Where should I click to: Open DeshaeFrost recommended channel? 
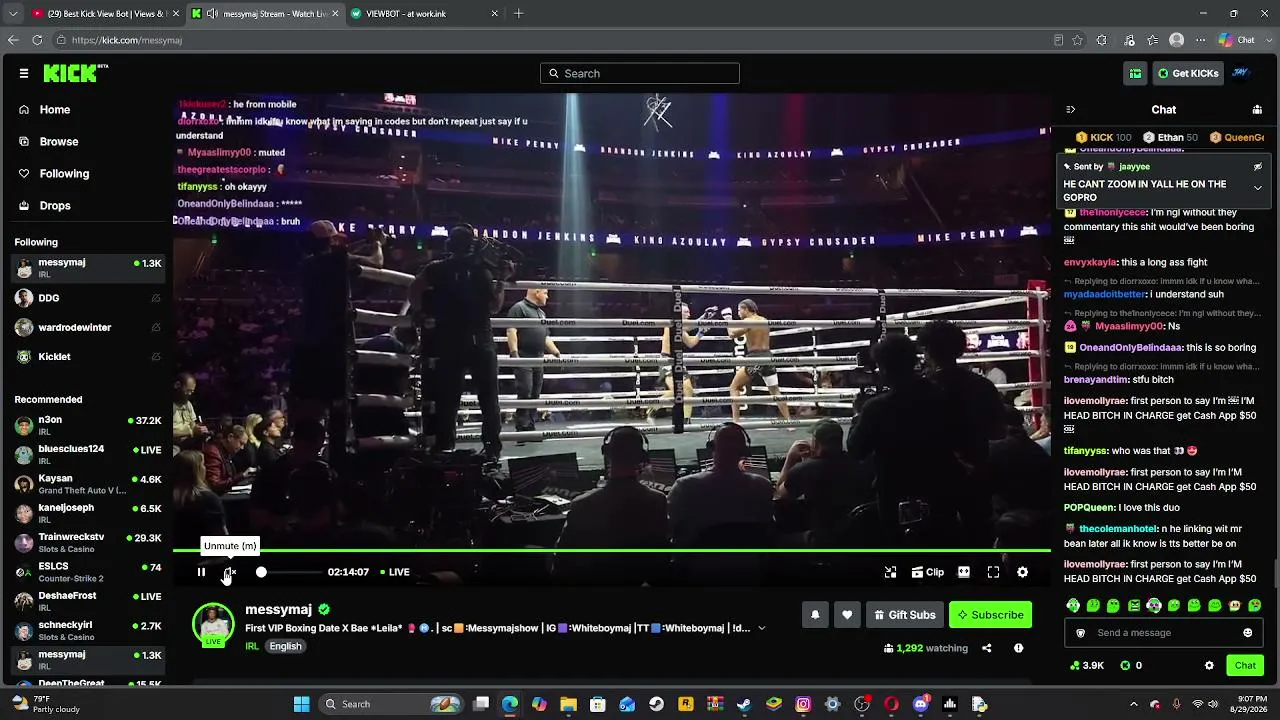point(88,600)
